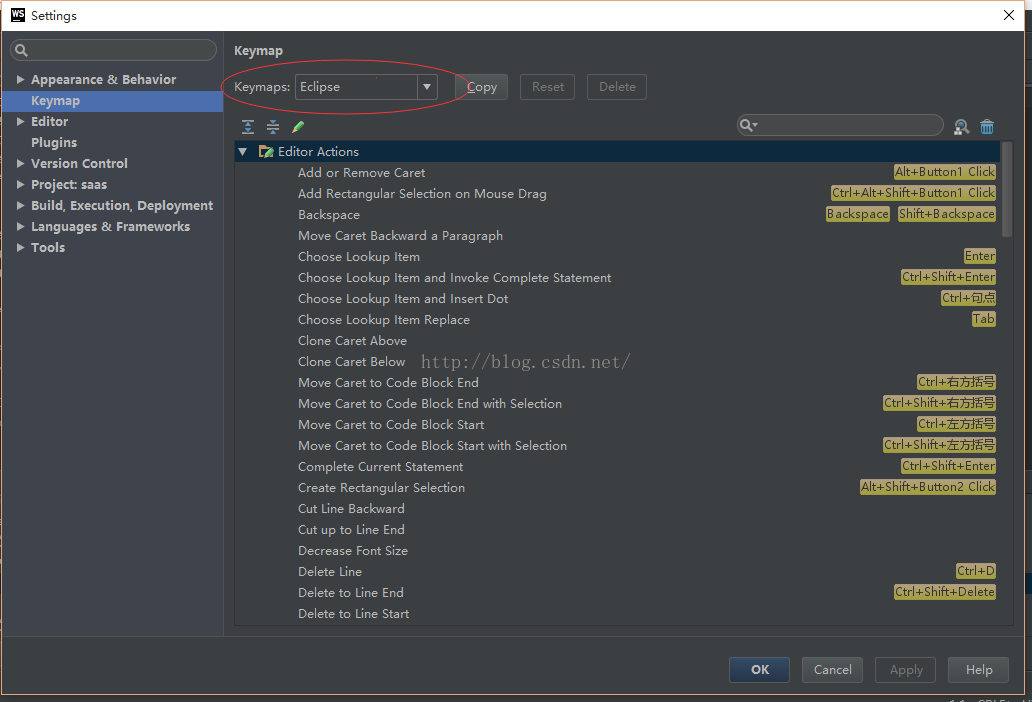Open Languages & Frameworks settings page
The image size is (1032, 702).
tap(110, 226)
